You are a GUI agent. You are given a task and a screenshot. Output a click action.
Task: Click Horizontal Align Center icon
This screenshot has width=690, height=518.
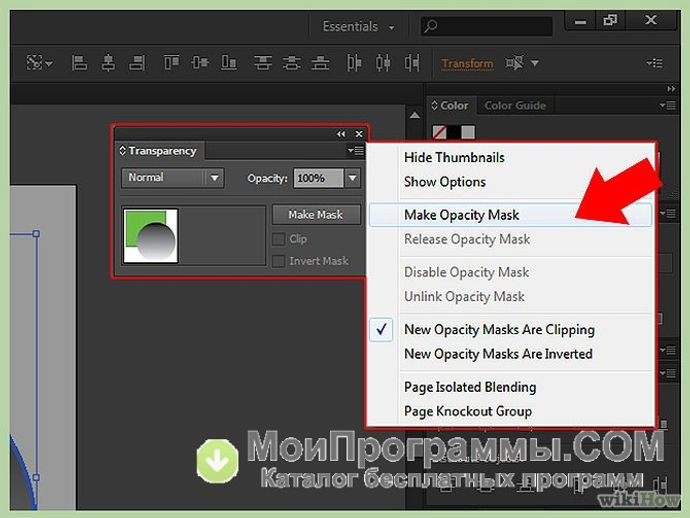(x=108, y=63)
